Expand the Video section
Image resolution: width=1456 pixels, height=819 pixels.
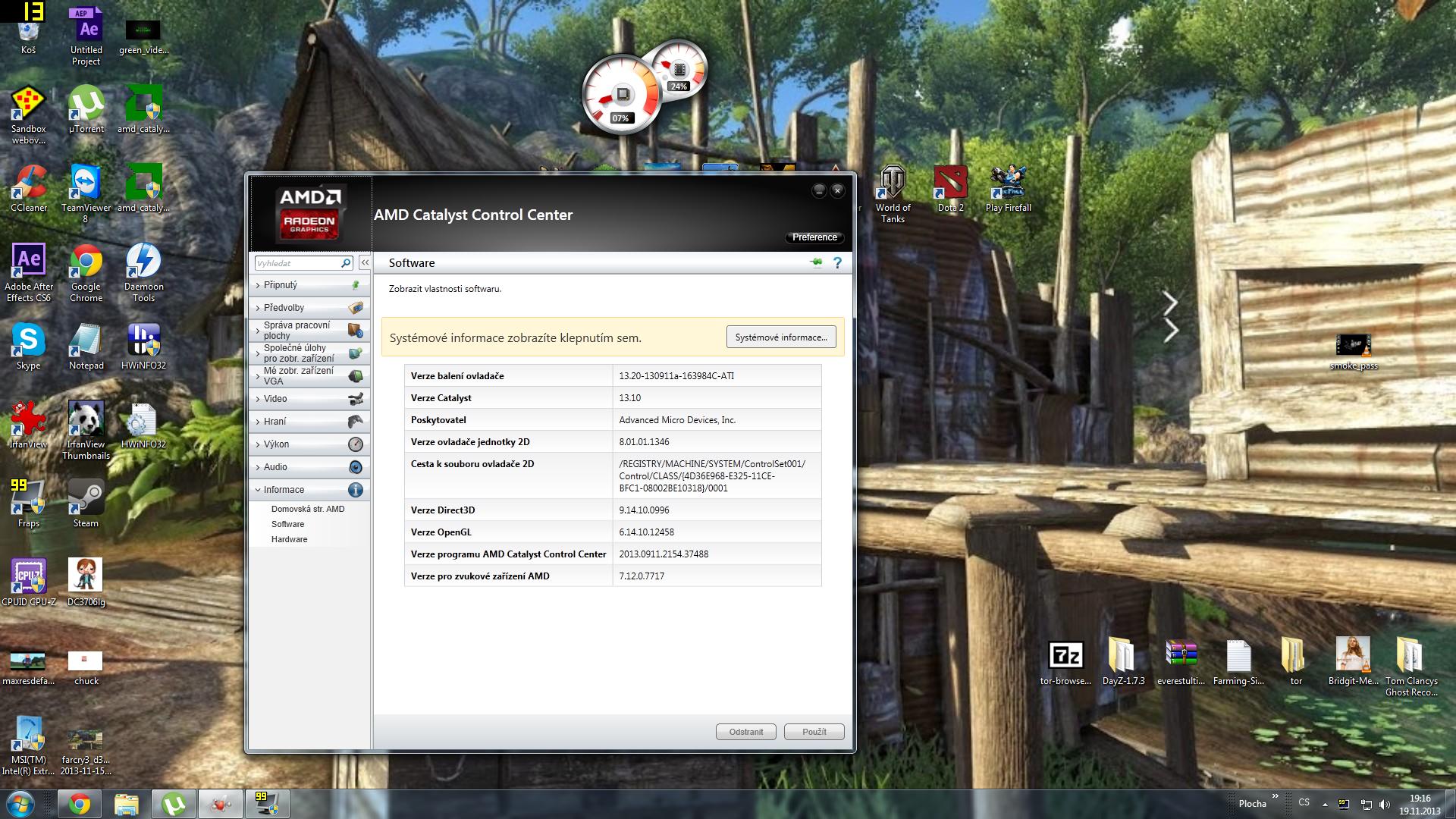coord(309,399)
